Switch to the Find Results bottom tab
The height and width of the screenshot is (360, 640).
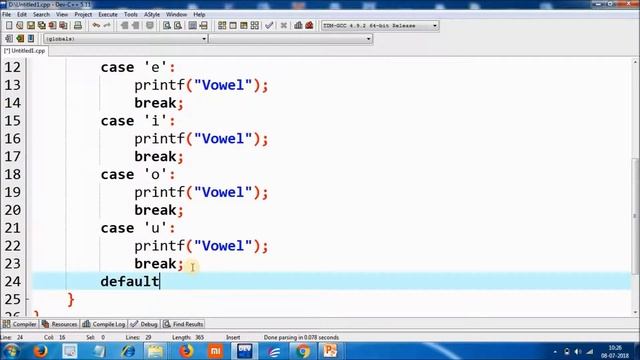183,324
